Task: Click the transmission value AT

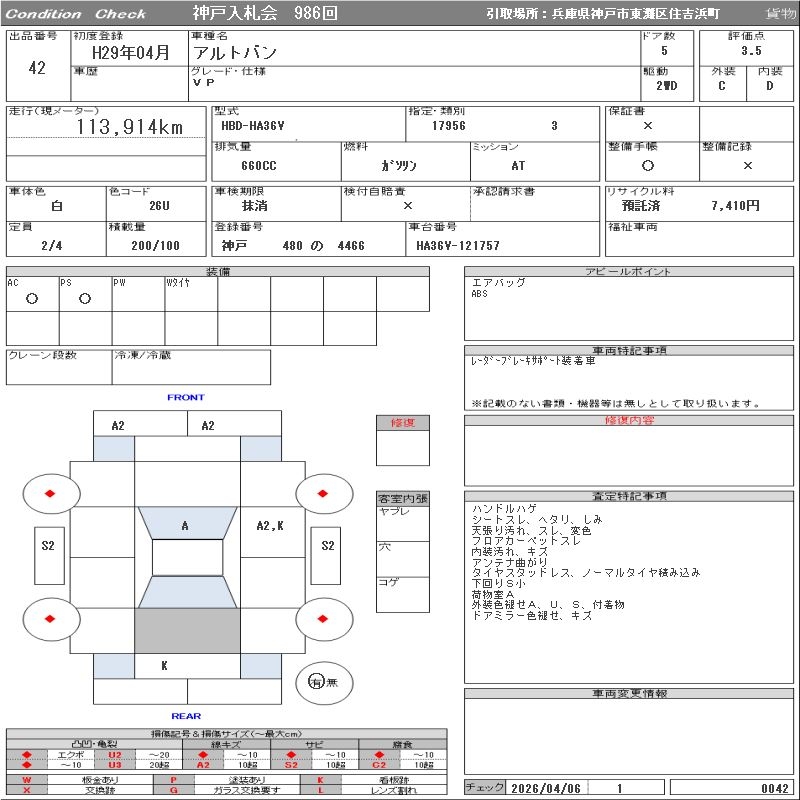Action: [518, 166]
